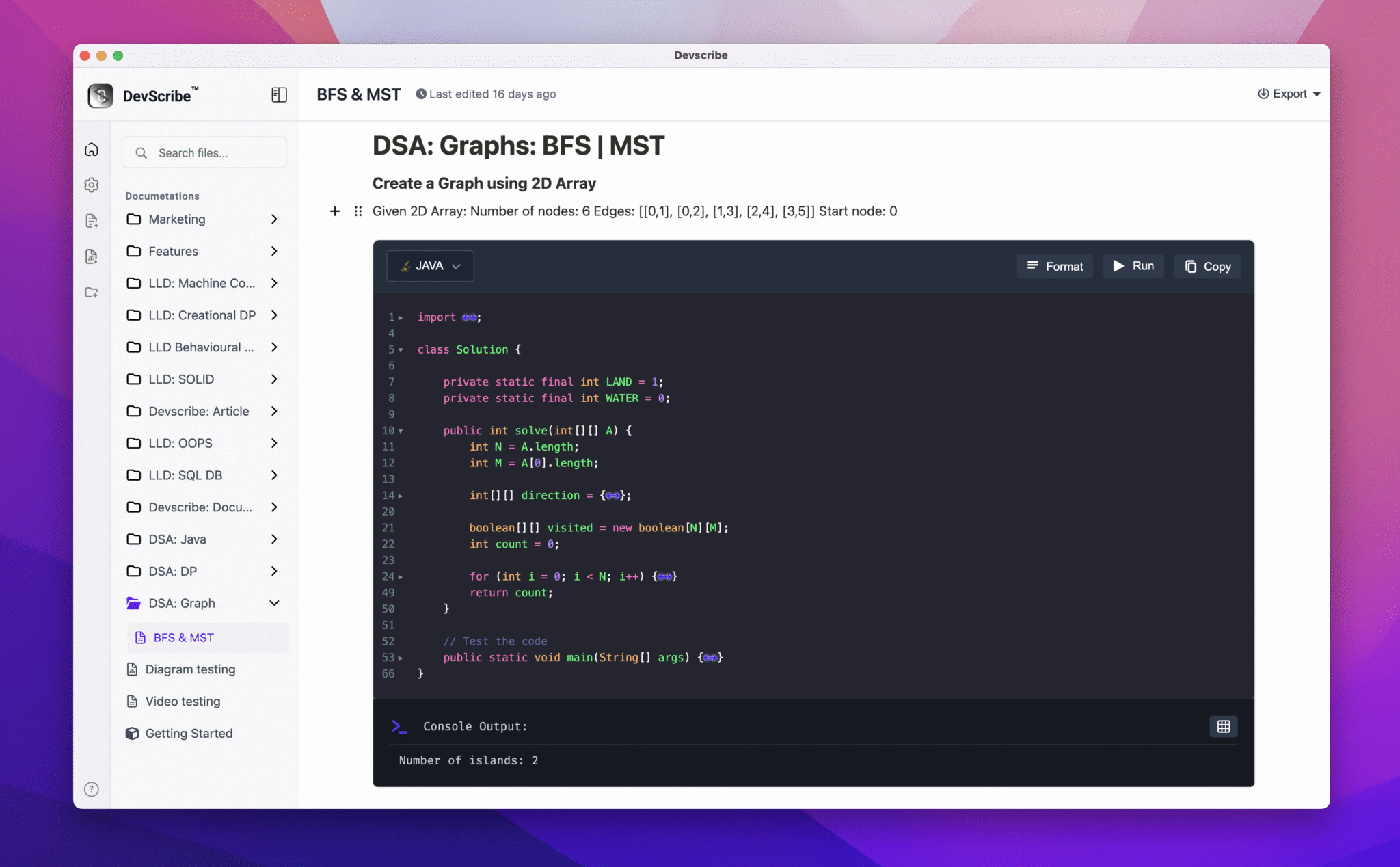Viewport: 1400px width, 867px height.
Task: Expand the Marketing folder chevron
Action: pyautogui.click(x=274, y=219)
